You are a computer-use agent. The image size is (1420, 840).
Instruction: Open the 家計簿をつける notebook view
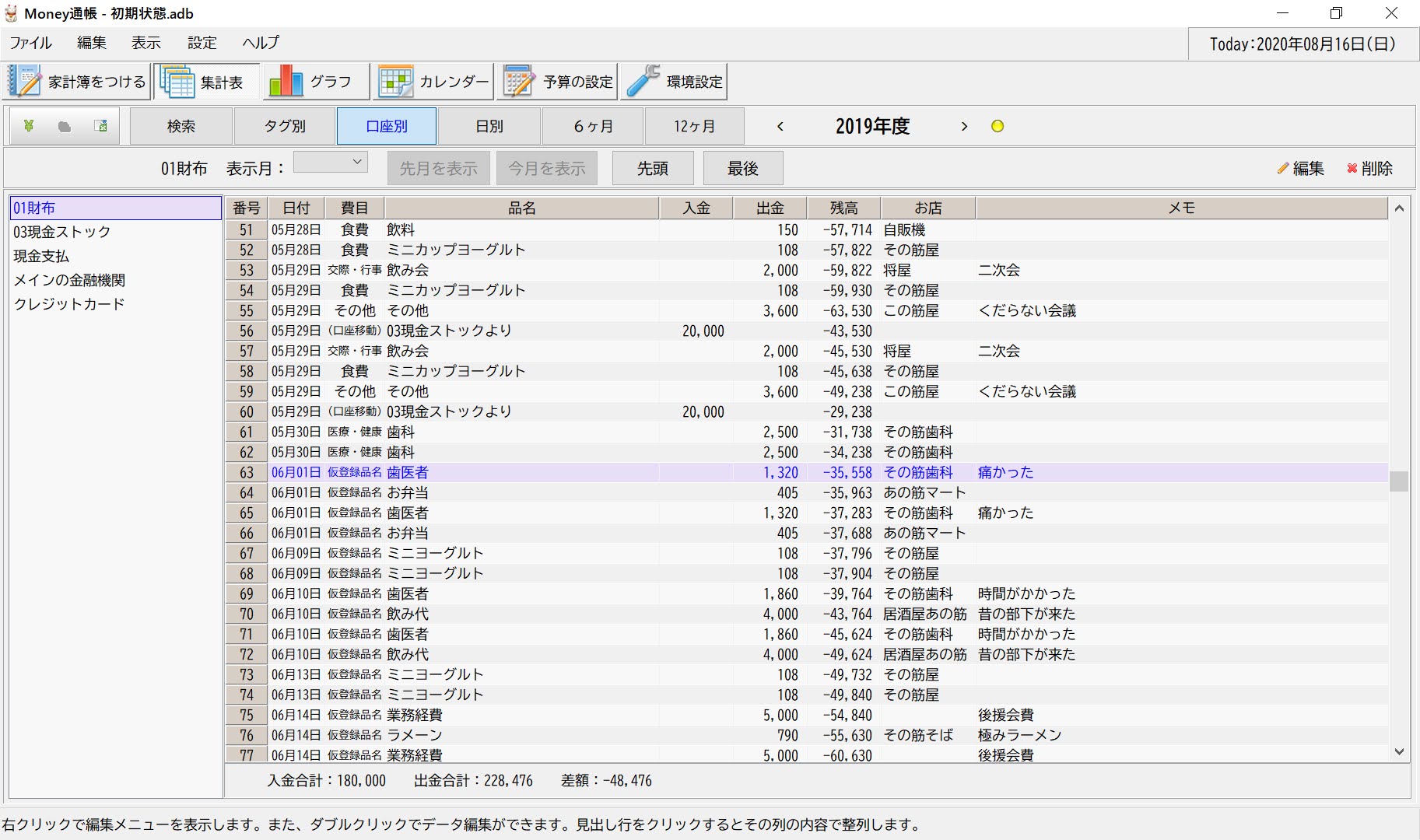tap(77, 82)
